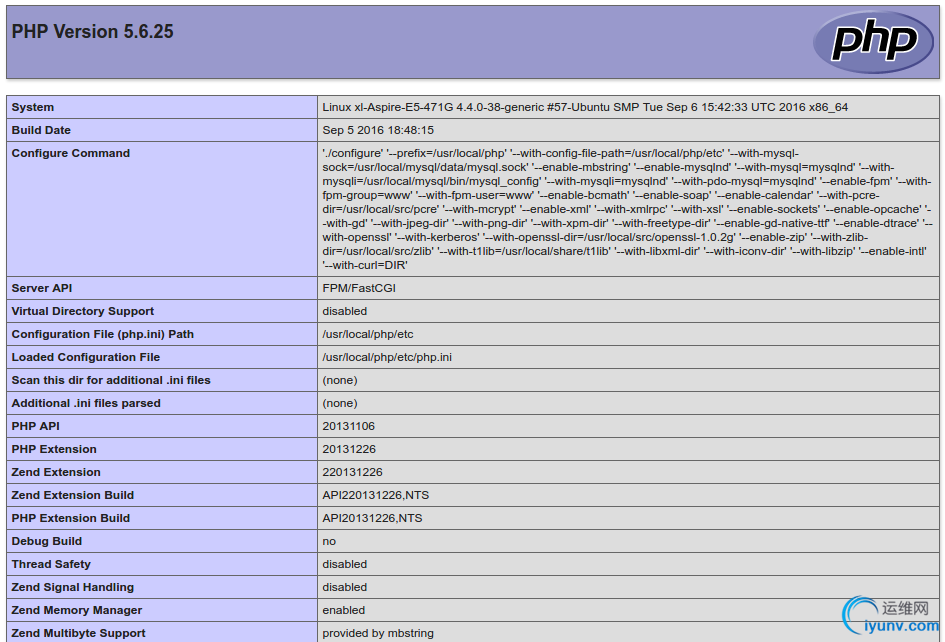The width and height of the screenshot is (945, 642).
Task: Select the "Loaded Configuration File" label
Action: [x=86, y=357]
